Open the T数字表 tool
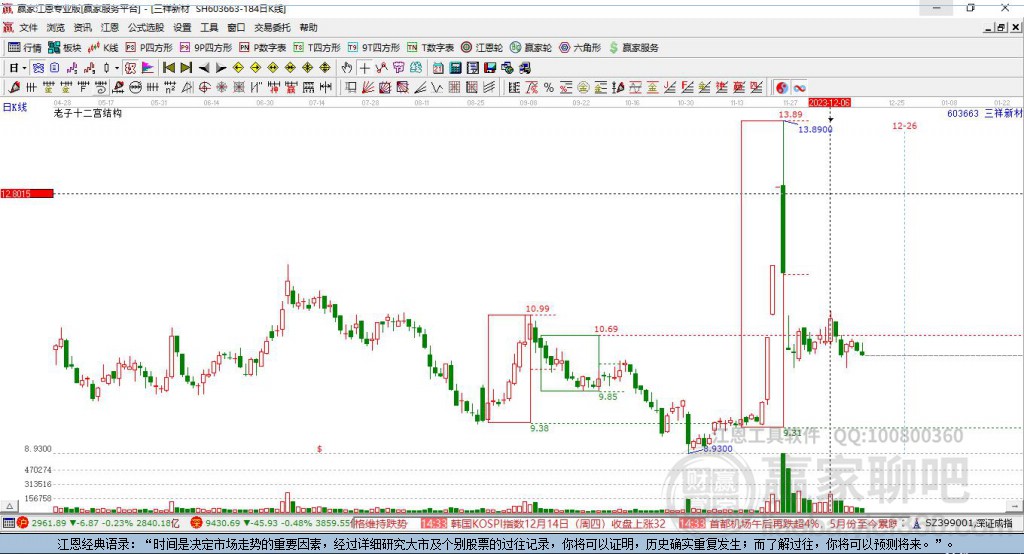This screenshot has width=1024, height=554. [x=430, y=48]
